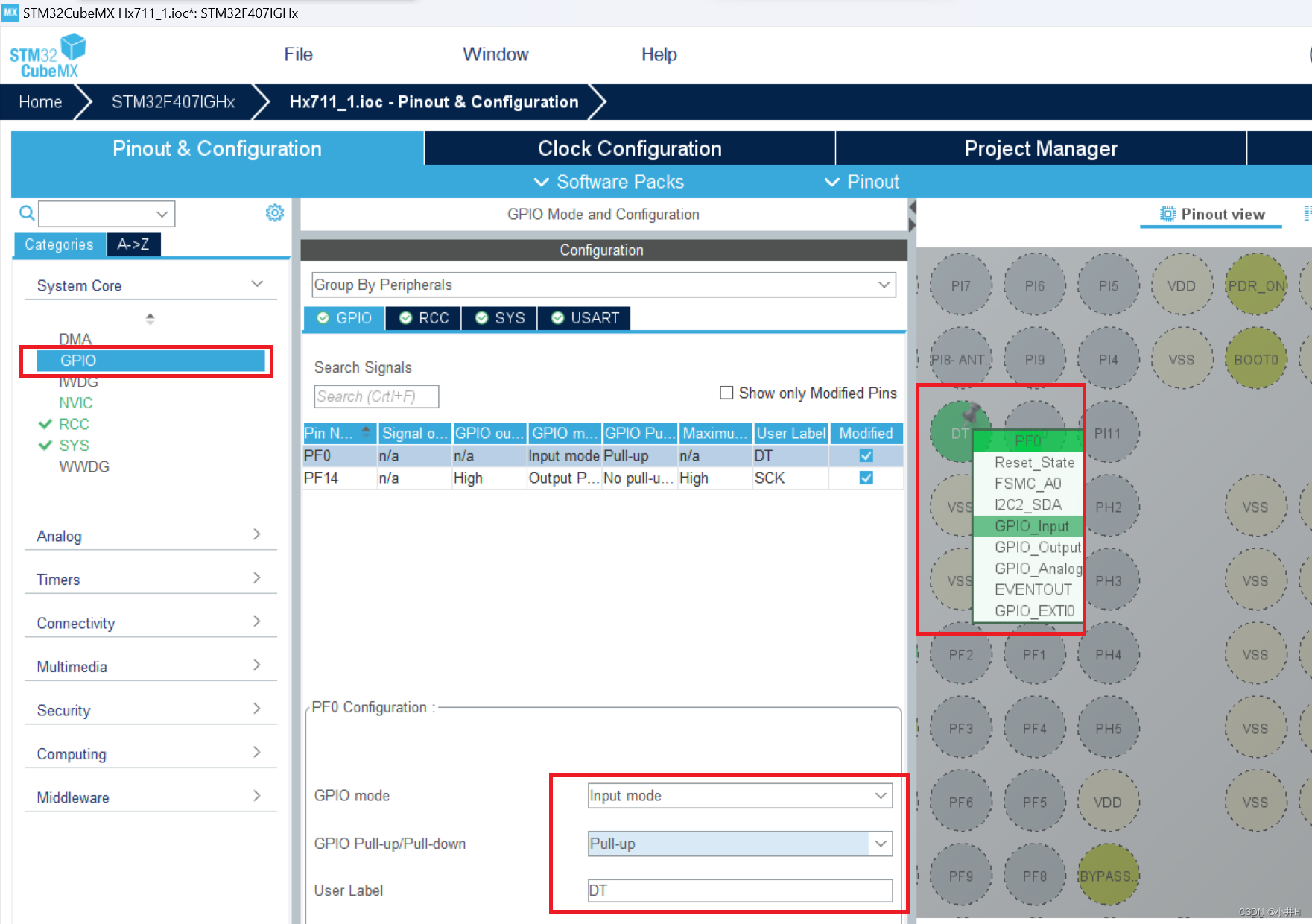Select the PF3 pin in pinout view
This screenshot has width=1312, height=924.
tap(961, 729)
